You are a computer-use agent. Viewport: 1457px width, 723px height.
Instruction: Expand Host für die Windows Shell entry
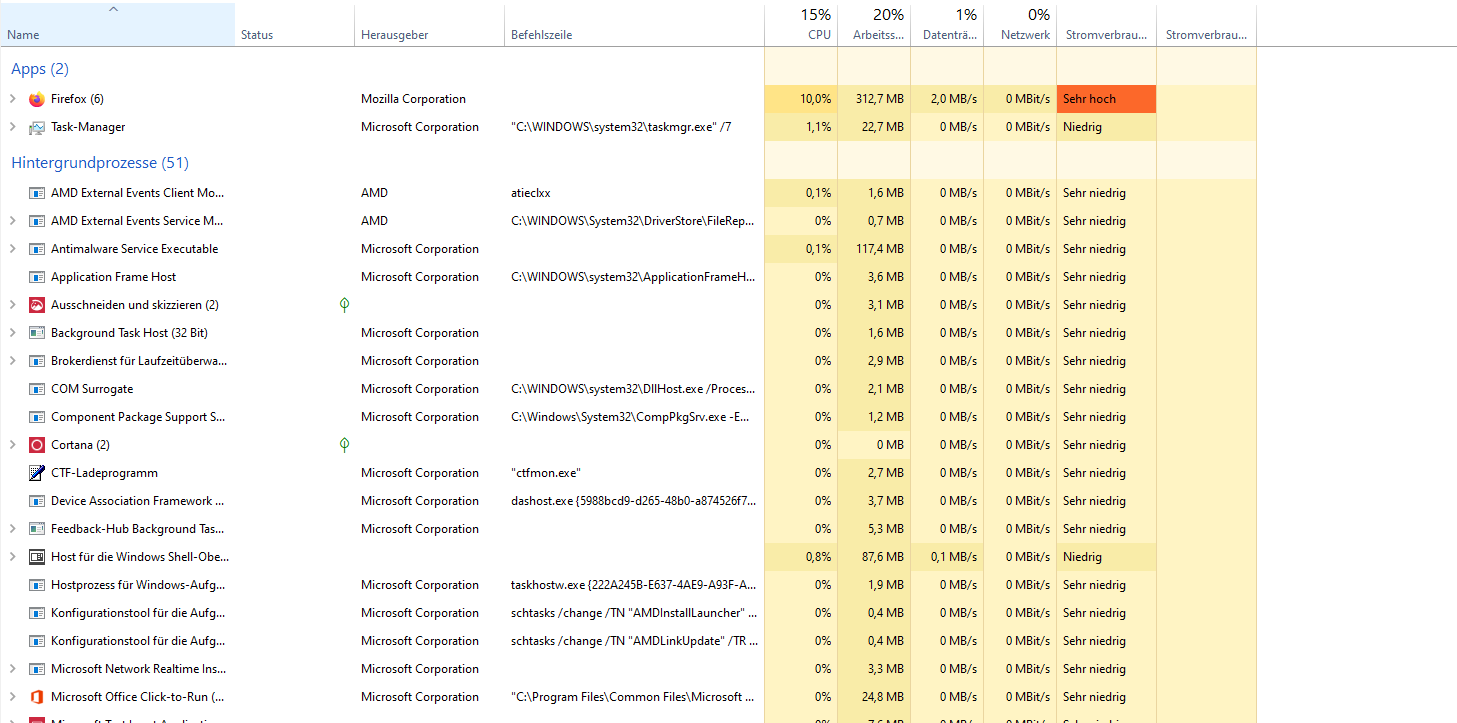tap(13, 557)
